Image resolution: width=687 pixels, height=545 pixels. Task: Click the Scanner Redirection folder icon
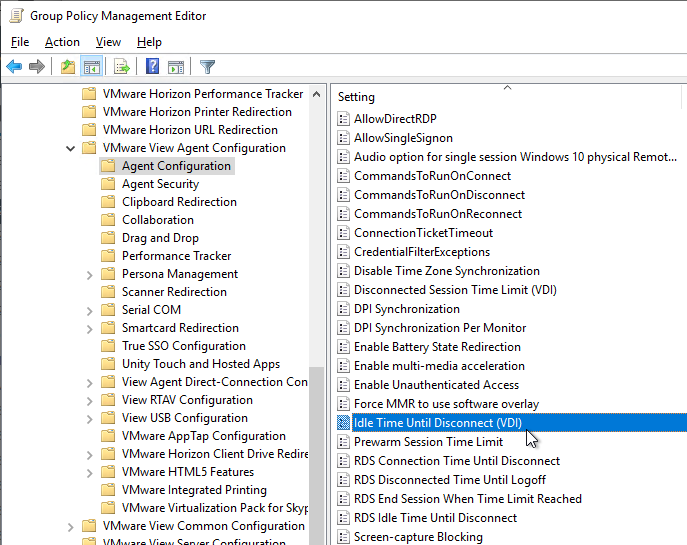[x=108, y=291]
